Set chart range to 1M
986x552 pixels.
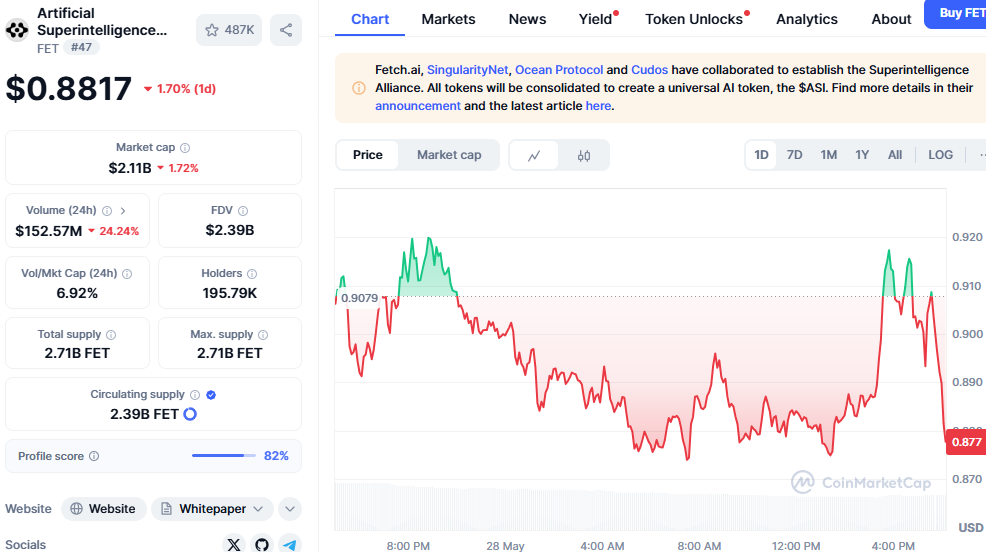coord(828,155)
